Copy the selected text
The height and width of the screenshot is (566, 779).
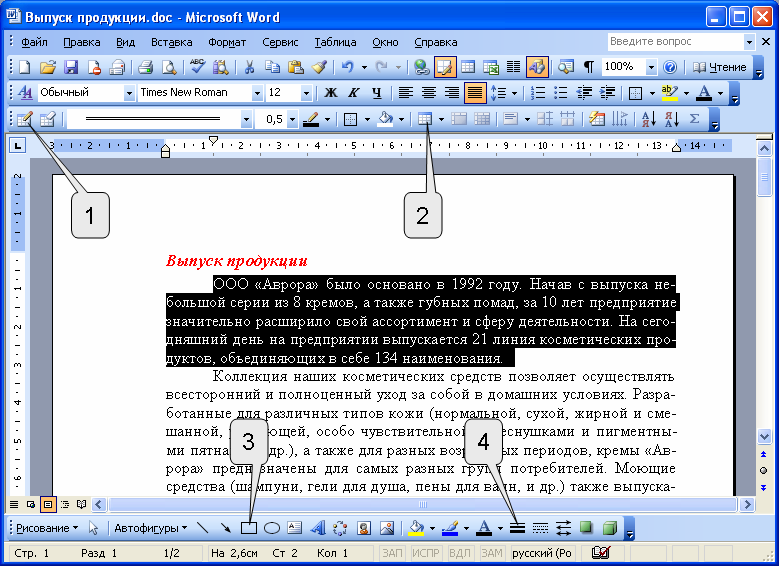point(272,67)
